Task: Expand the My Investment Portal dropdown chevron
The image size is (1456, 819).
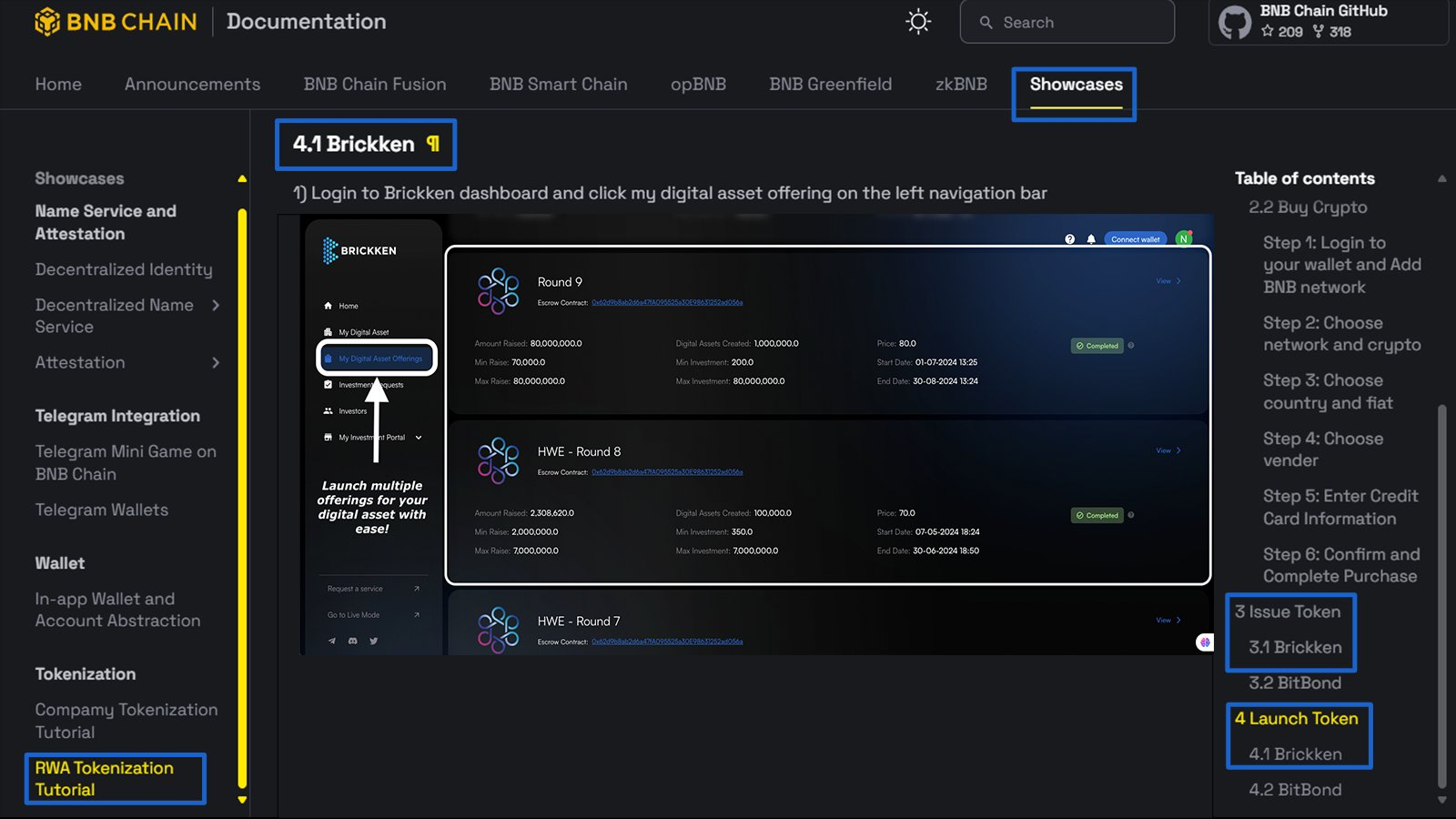Action: [419, 438]
